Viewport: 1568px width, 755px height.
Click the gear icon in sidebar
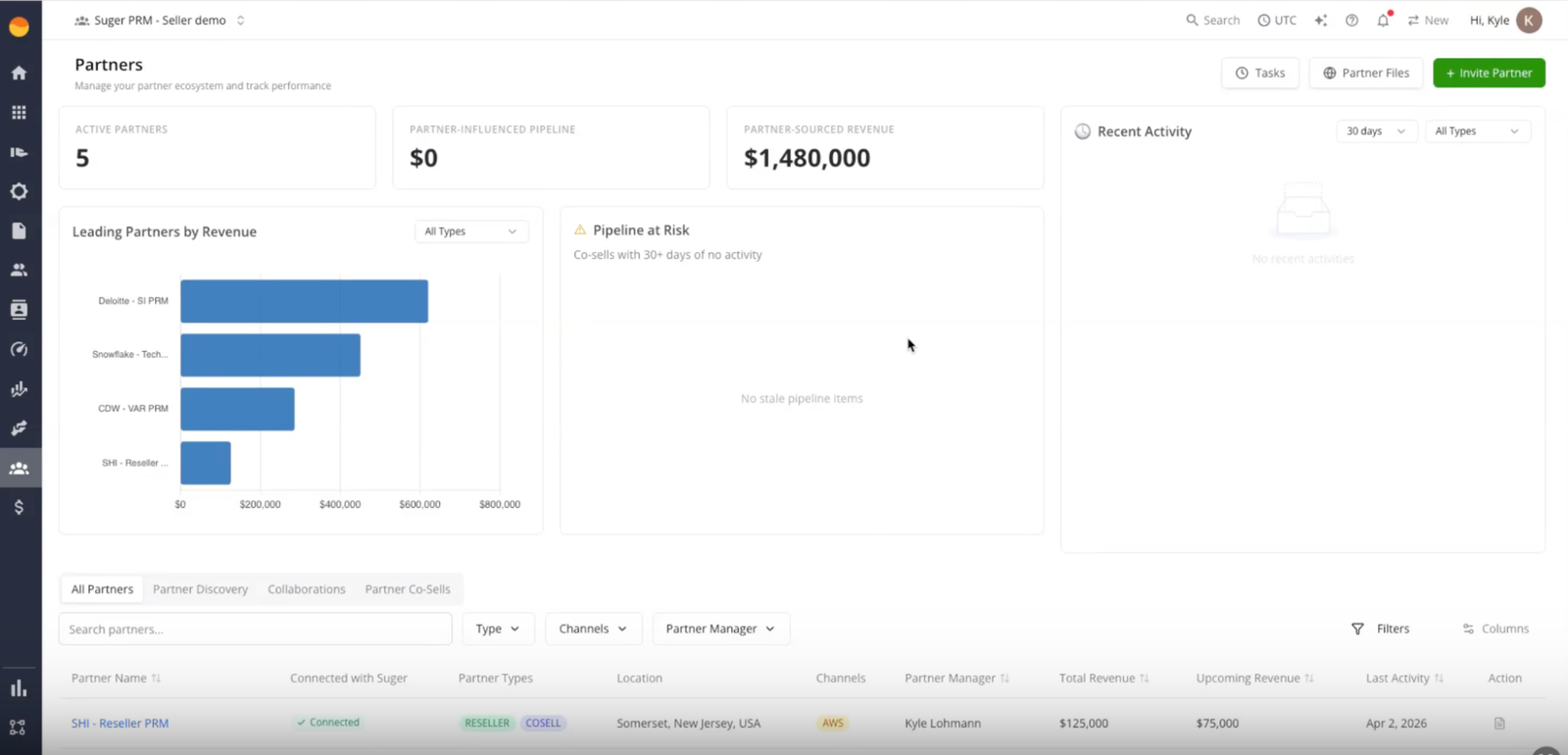(x=19, y=191)
